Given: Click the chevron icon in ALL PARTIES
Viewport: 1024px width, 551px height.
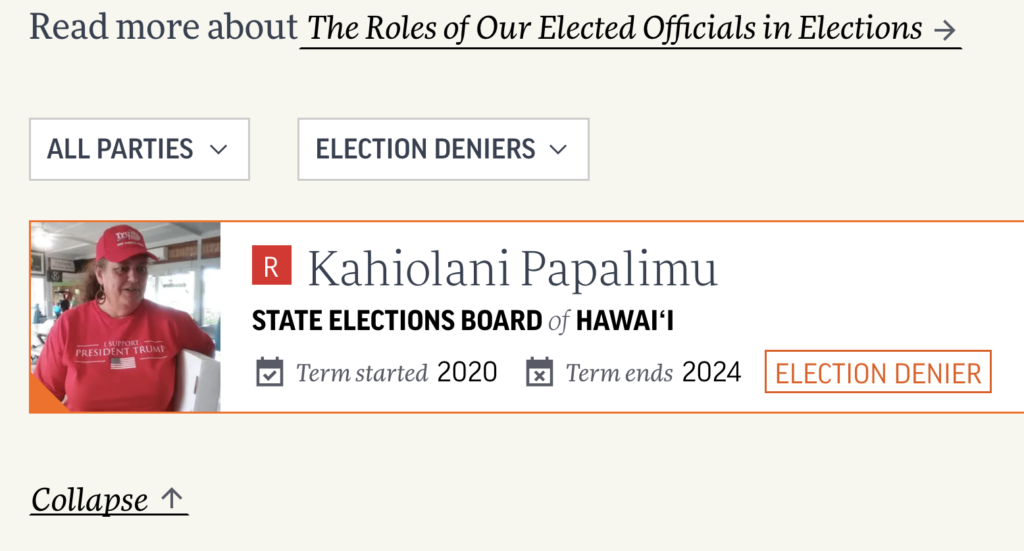Looking at the screenshot, I should tap(219, 150).
